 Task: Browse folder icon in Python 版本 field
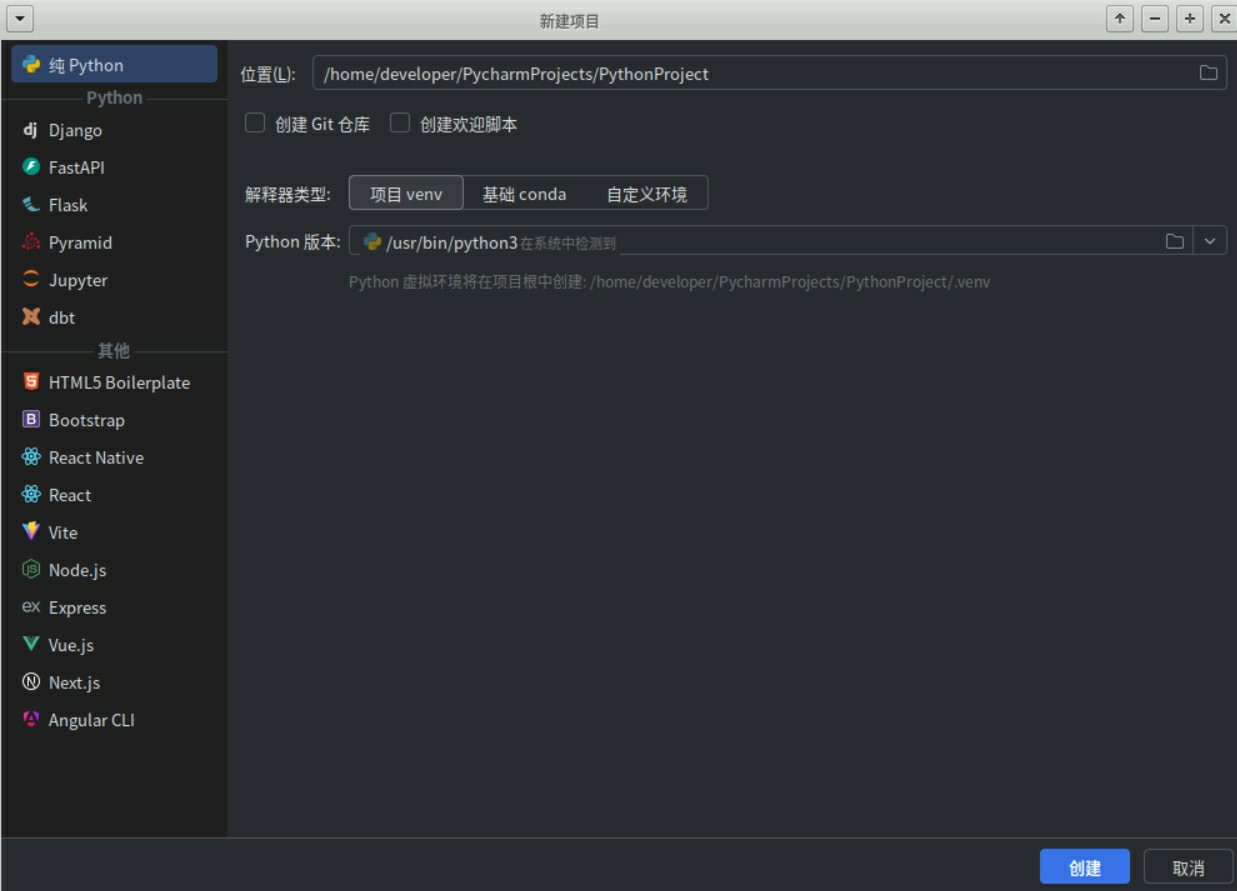click(x=1175, y=241)
